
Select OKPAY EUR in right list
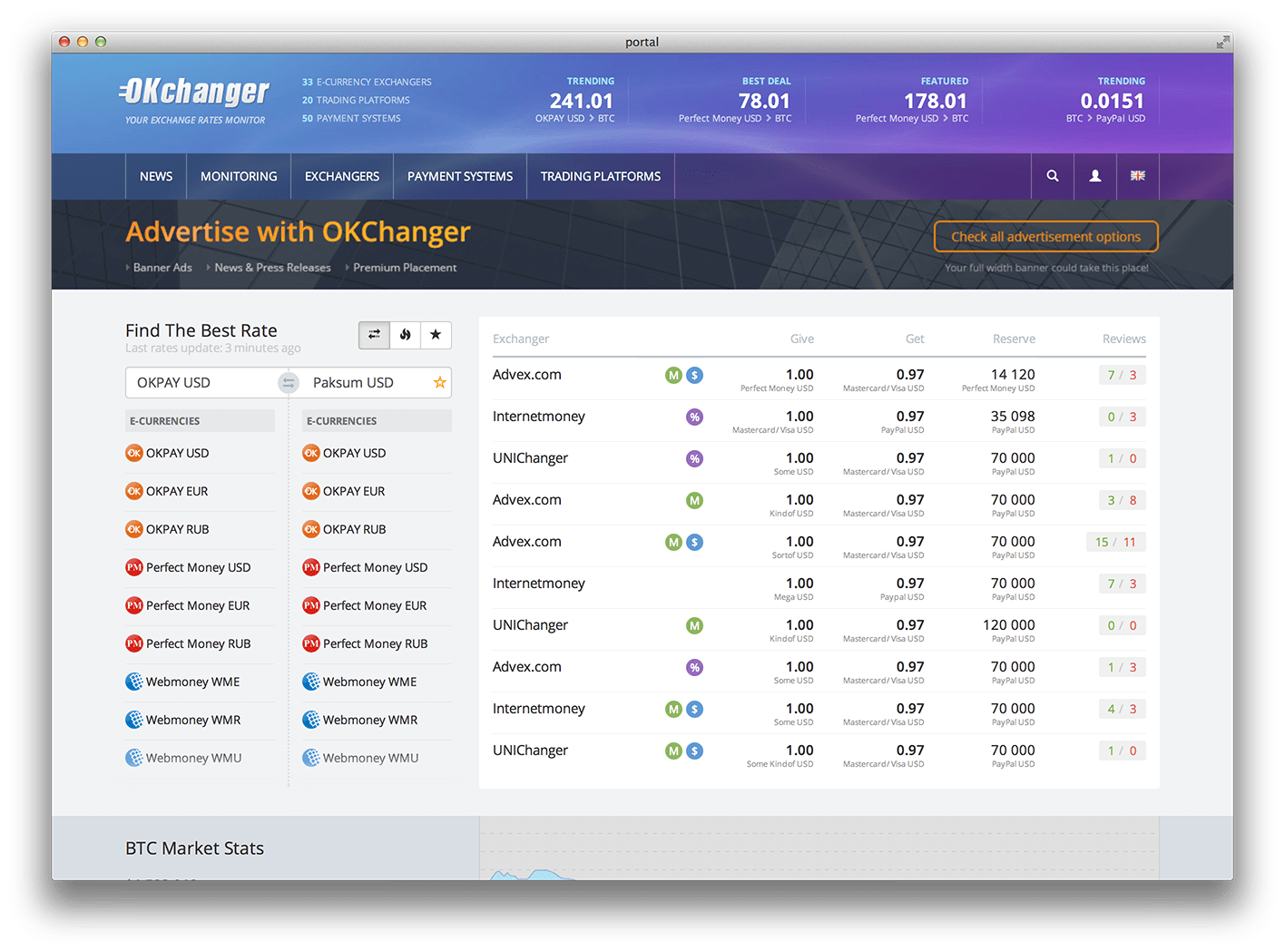(377, 491)
